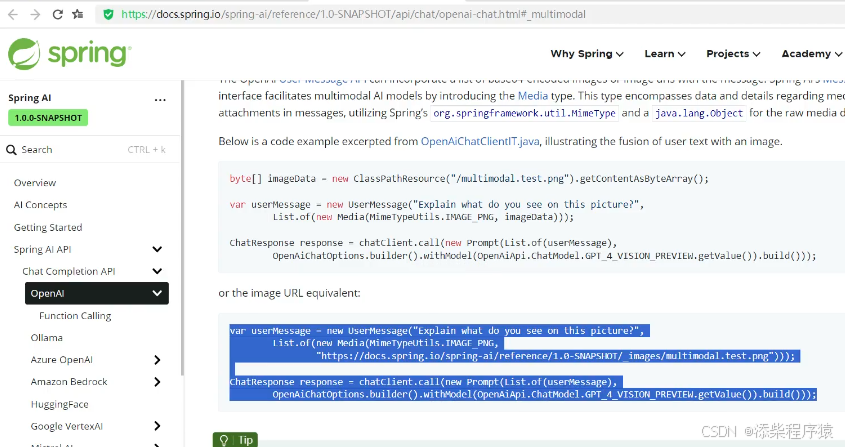Click the 'or the image URL equivalent:' text
The image size is (845, 447).
point(289,293)
